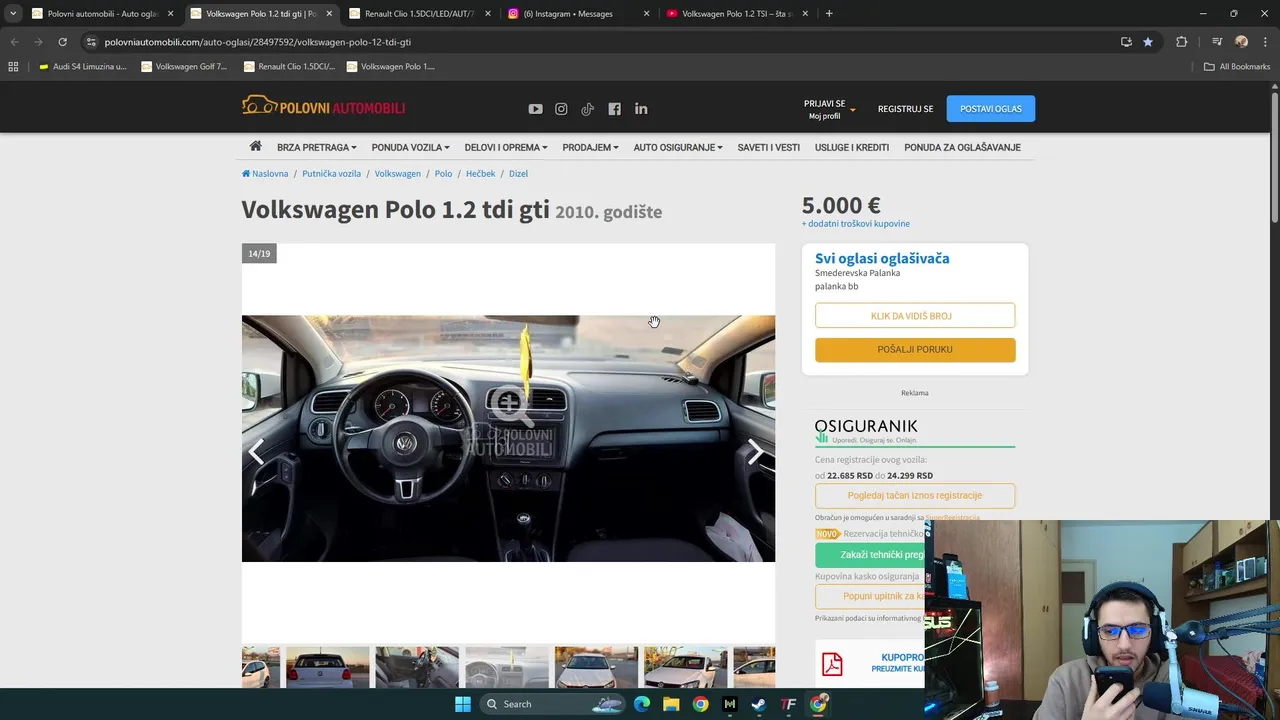Viewport: 1280px width, 720px height.
Task: Open the Volkswagen breadcrumb link
Action: pos(398,174)
